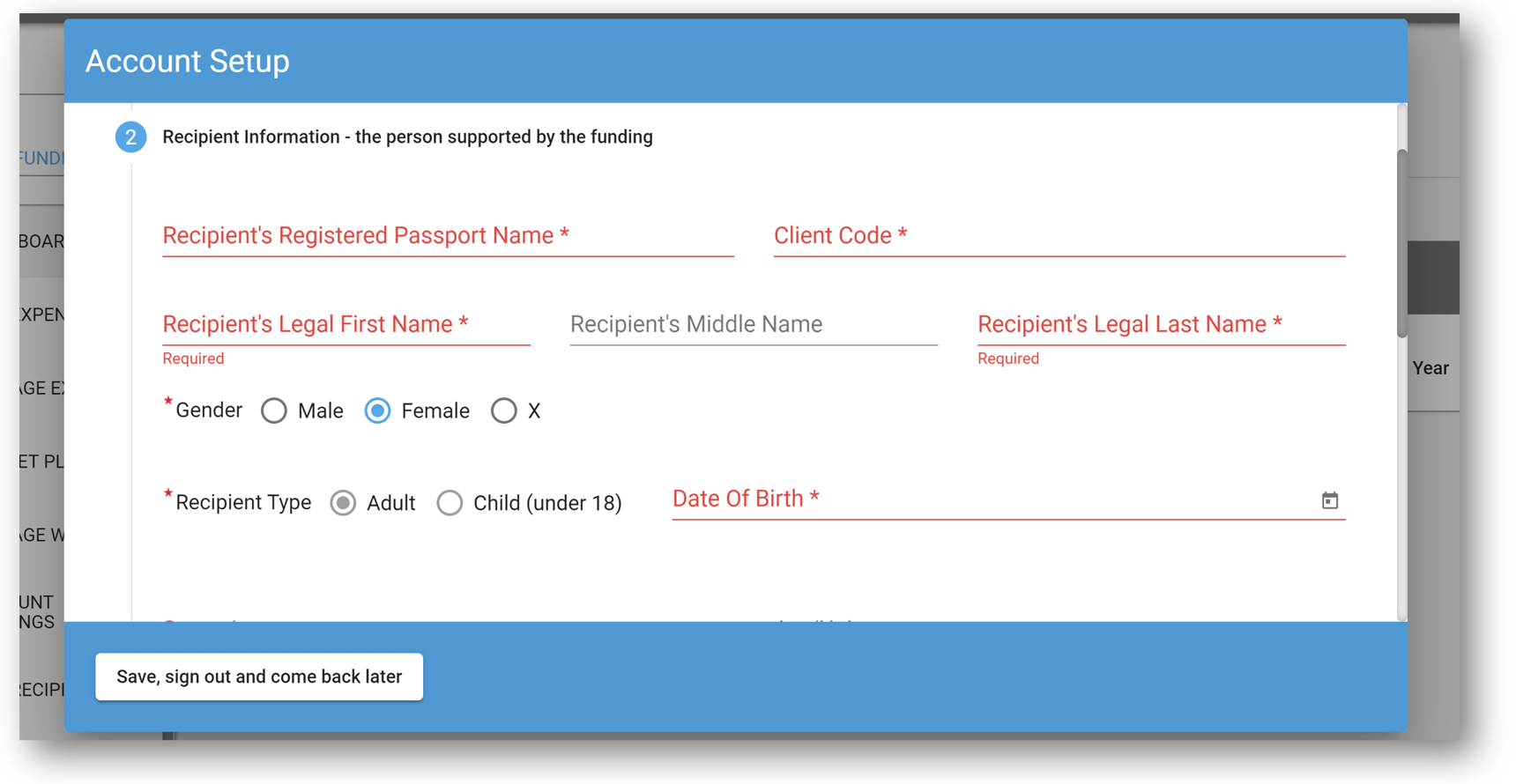Click the Recipient's Middle Name field
Viewport: 1516px width, 784px height.
point(754,324)
